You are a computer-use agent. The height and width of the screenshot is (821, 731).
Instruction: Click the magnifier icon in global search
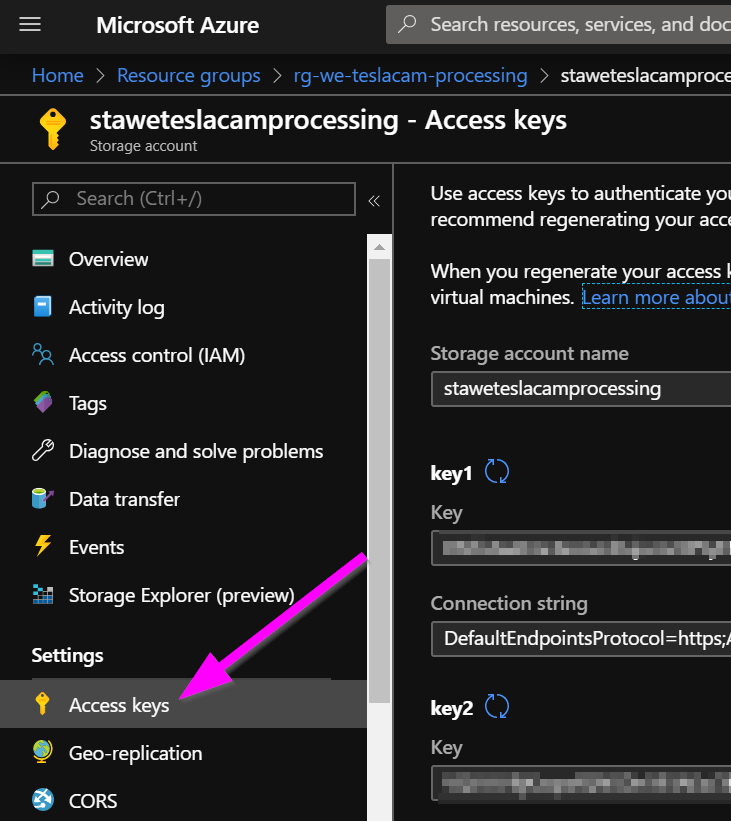(x=407, y=25)
